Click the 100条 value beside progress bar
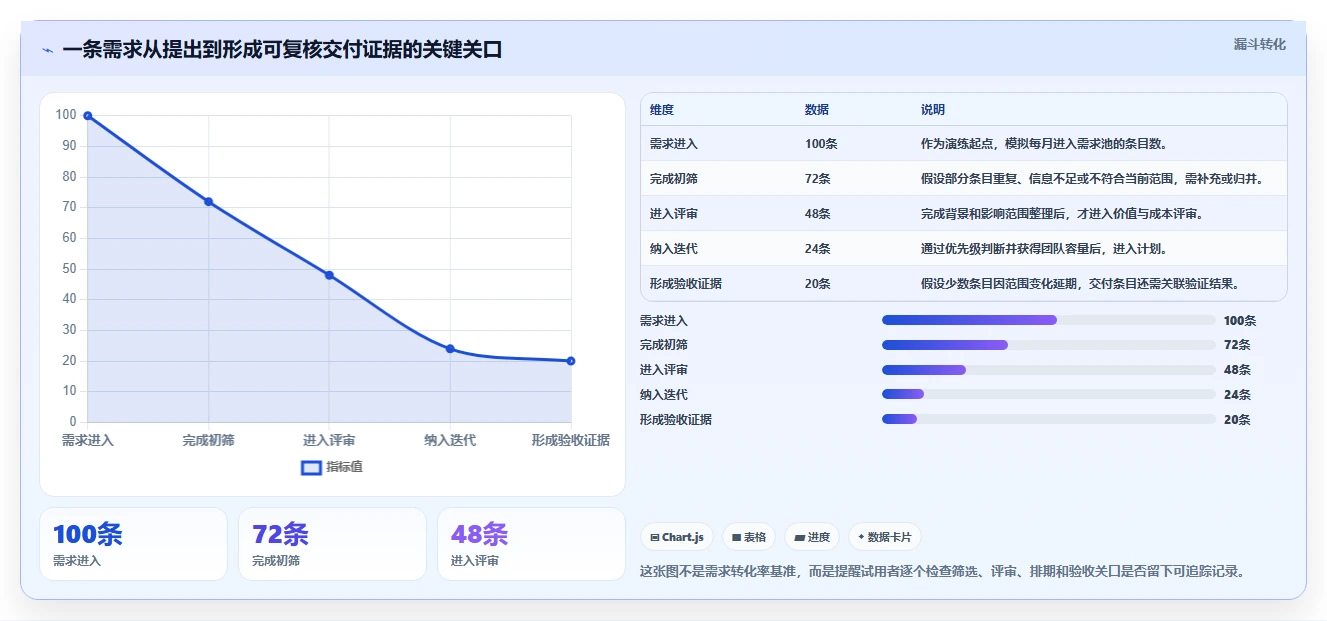This screenshot has height=621, width=1327. [1240, 321]
